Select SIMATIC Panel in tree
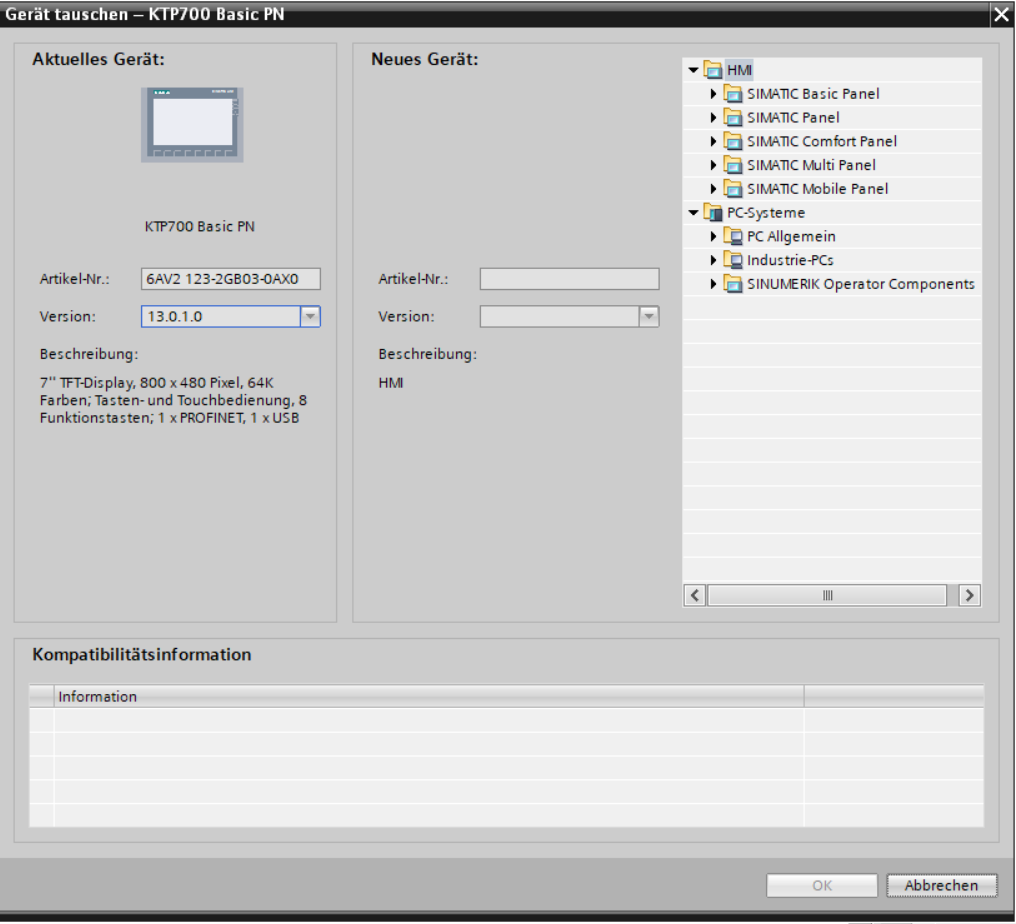This screenshot has width=1016, height=924. [793, 118]
